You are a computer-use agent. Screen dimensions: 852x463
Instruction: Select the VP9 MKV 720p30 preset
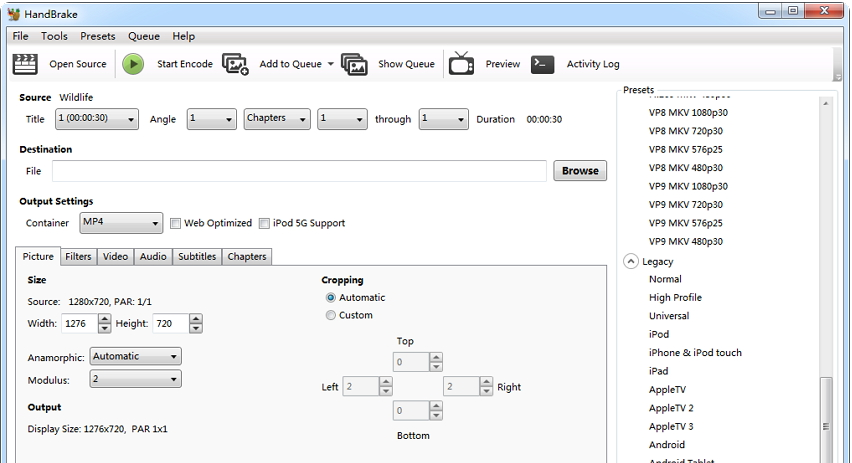[x=686, y=204]
